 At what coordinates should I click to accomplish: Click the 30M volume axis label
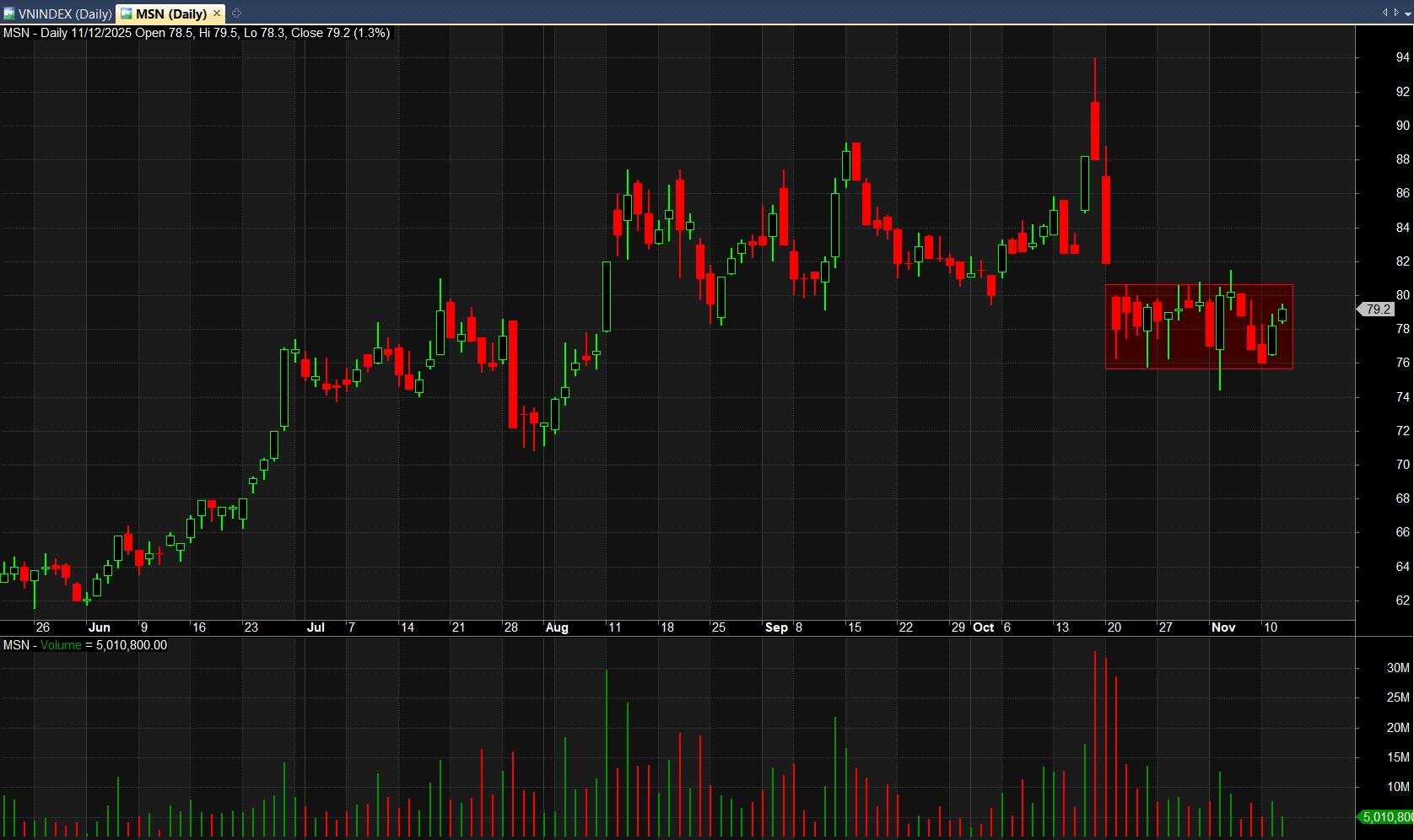pyautogui.click(x=1398, y=668)
